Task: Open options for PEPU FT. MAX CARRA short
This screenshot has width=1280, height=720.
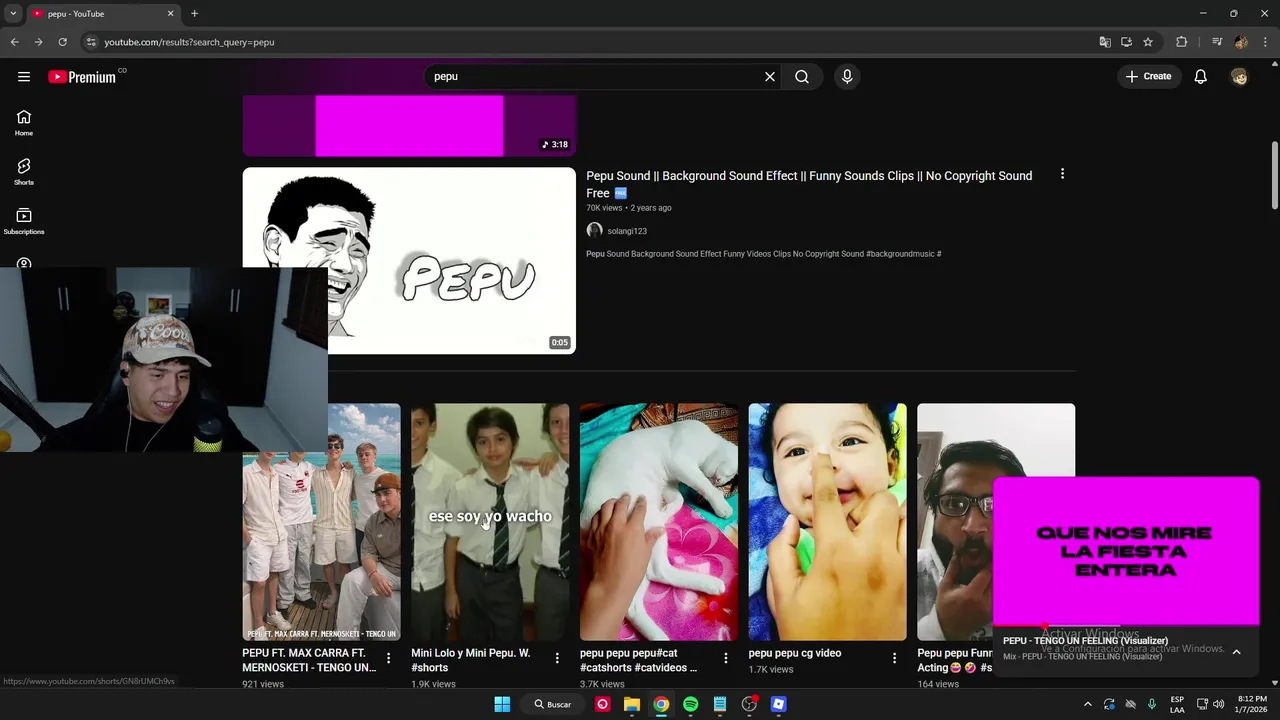Action: tap(388, 658)
